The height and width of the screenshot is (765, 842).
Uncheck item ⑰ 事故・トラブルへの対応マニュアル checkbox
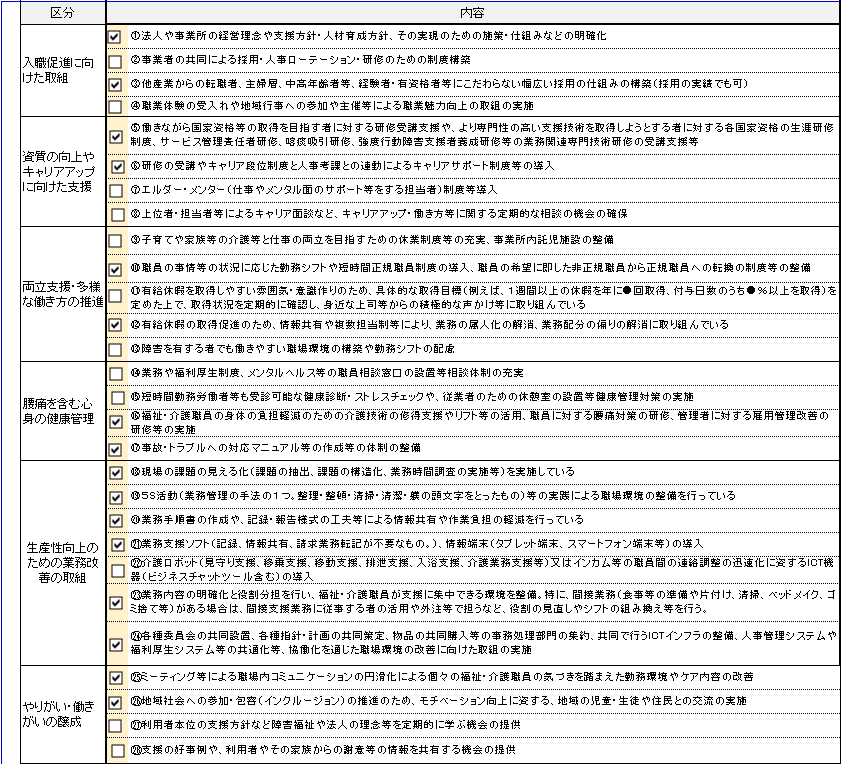tap(115, 449)
